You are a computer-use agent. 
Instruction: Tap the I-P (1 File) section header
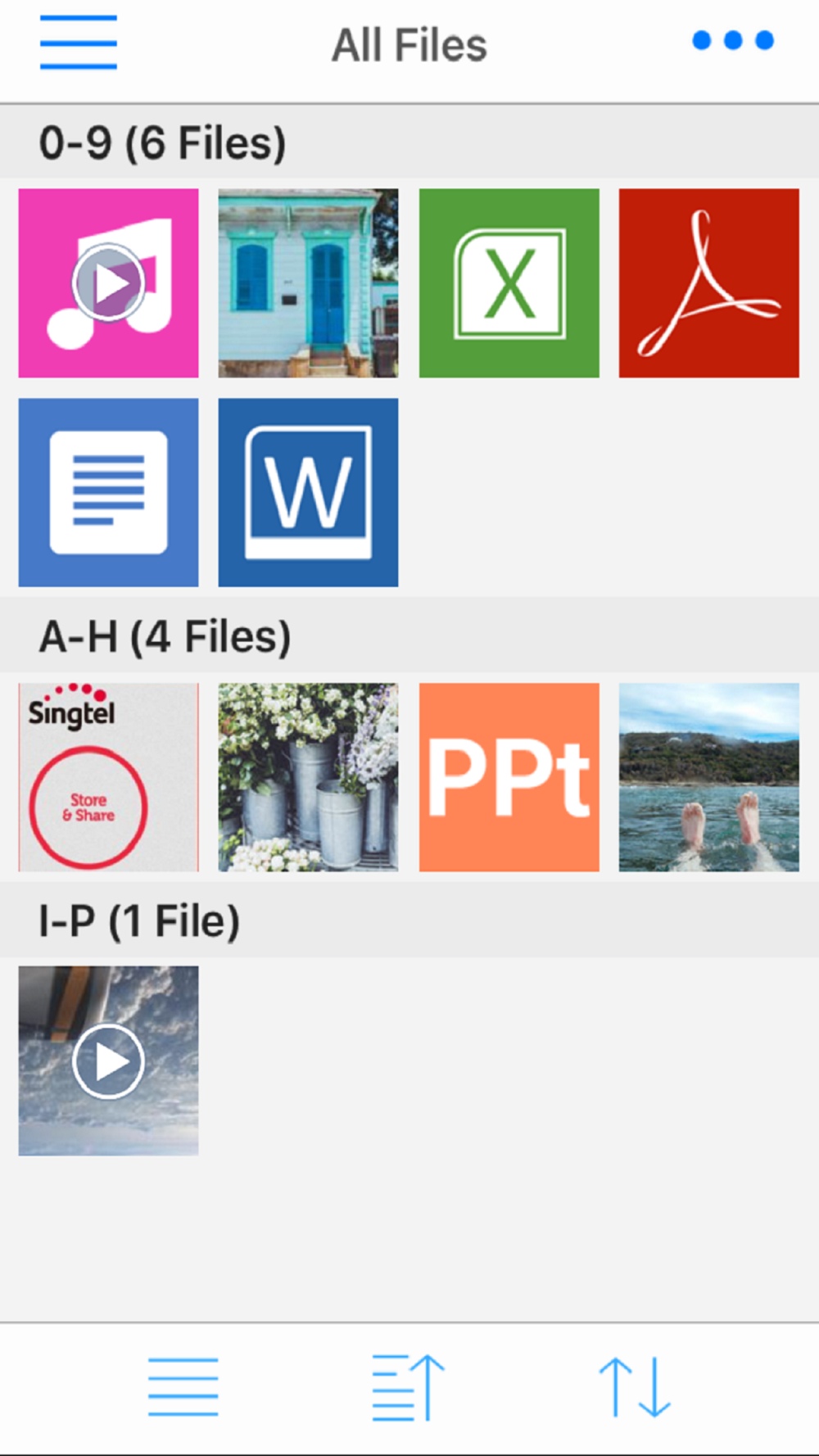[x=139, y=920]
